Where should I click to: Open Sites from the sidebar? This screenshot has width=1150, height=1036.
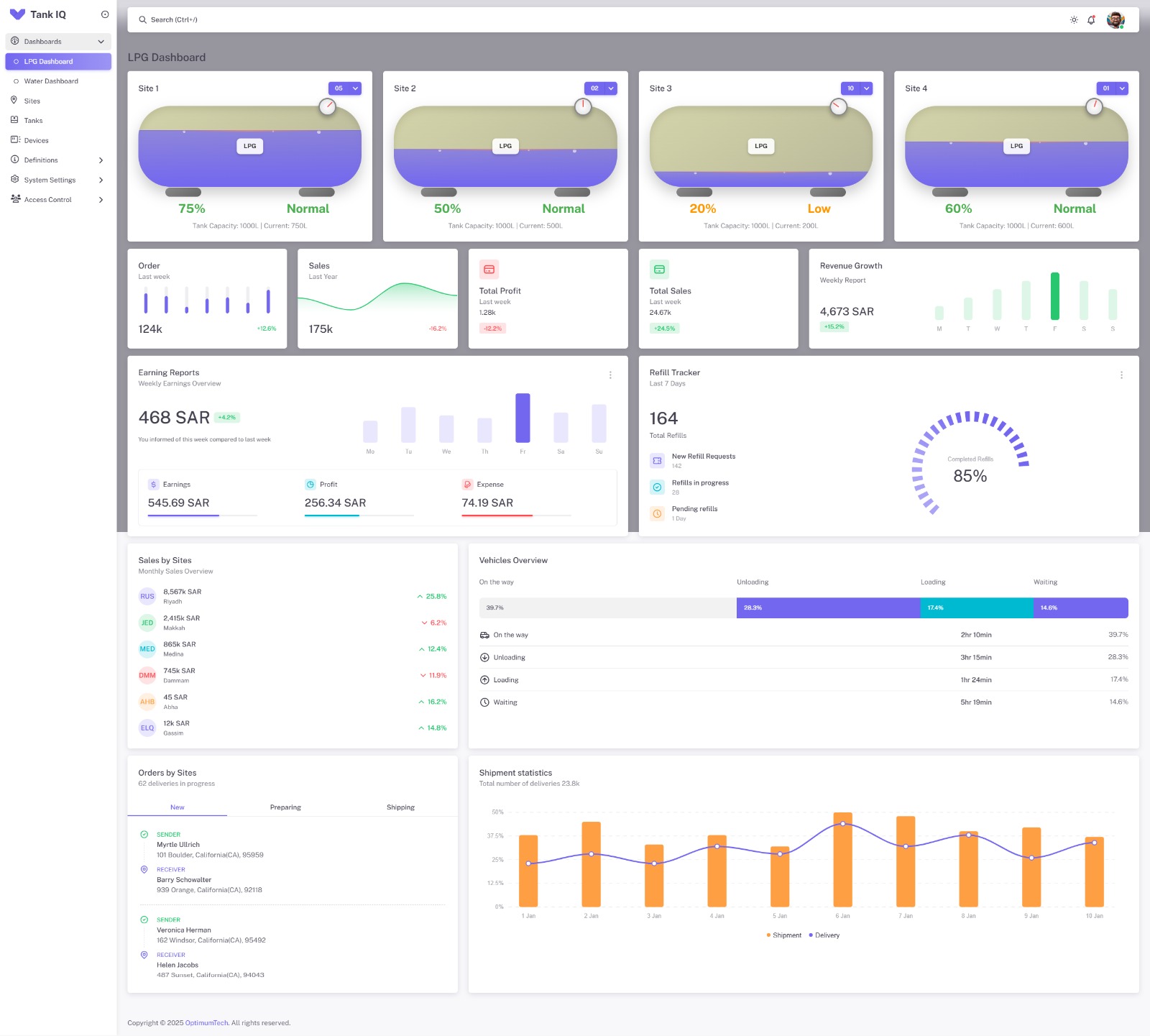(x=32, y=101)
